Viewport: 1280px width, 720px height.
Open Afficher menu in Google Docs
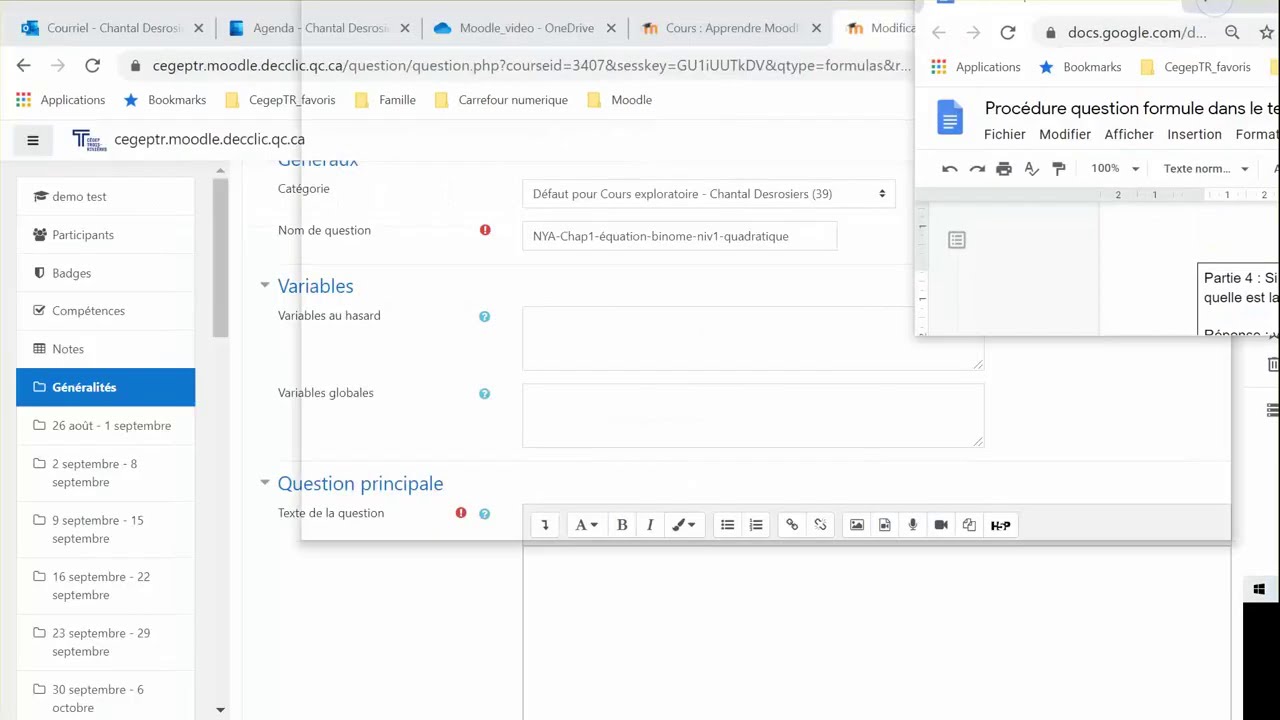tap(1129, 134)
